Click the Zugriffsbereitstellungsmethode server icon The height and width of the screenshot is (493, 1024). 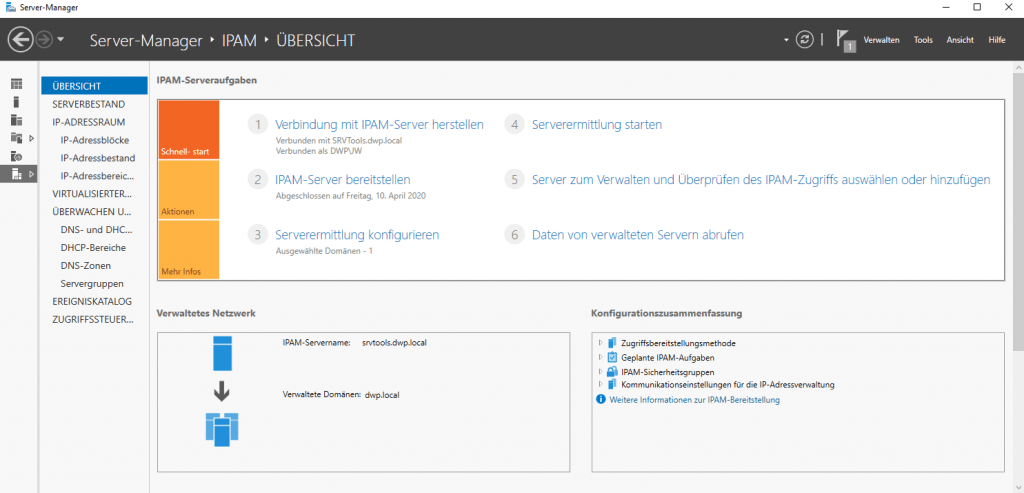pos(612,343)
